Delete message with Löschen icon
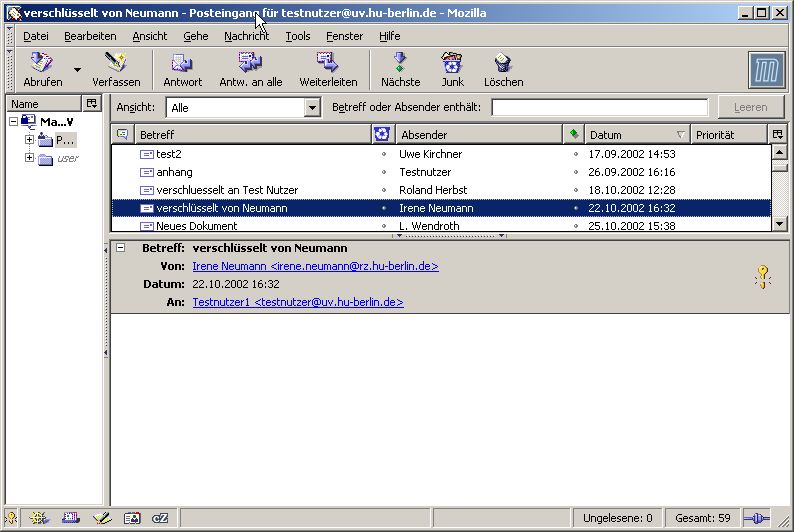 (503, 69)
